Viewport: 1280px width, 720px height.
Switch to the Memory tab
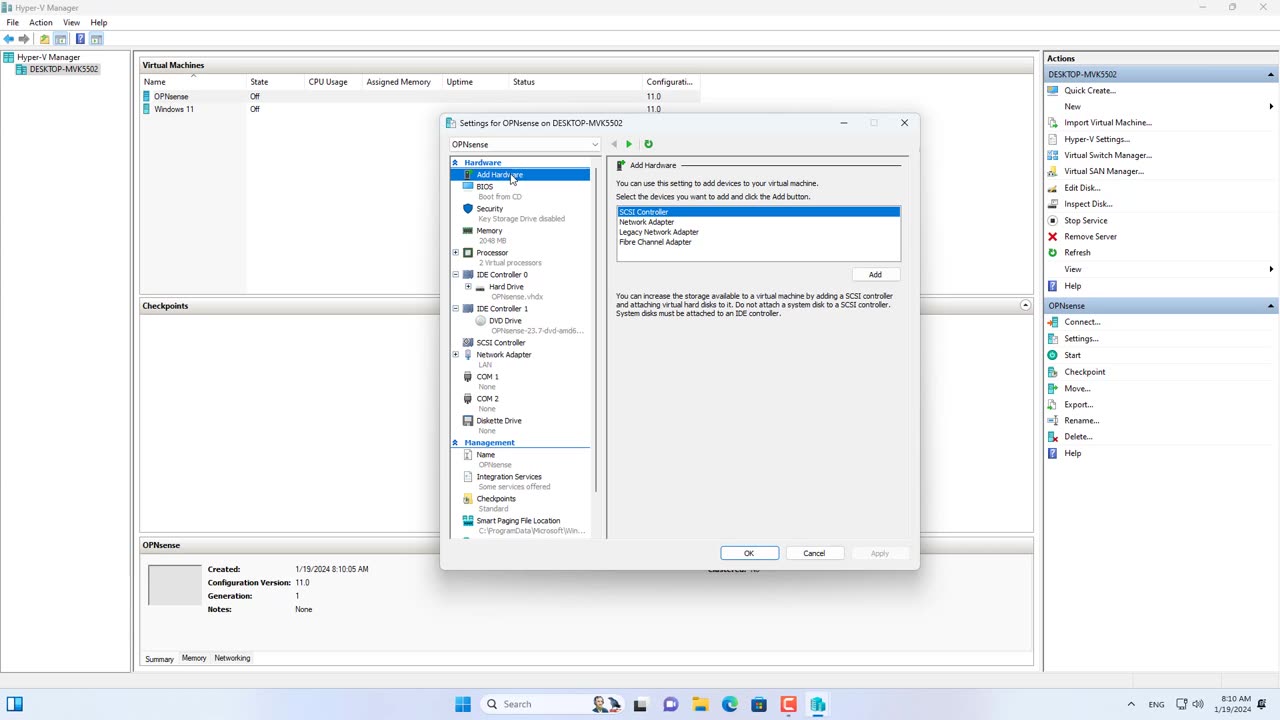194,658
